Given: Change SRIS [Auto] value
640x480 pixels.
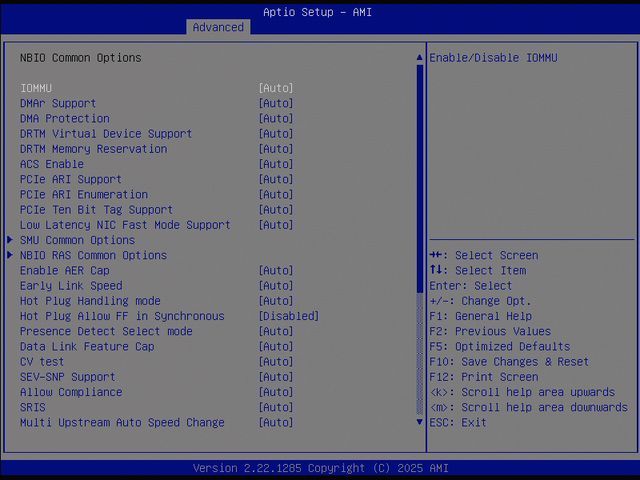Looking at the screenshot, I should click(276, 407).
